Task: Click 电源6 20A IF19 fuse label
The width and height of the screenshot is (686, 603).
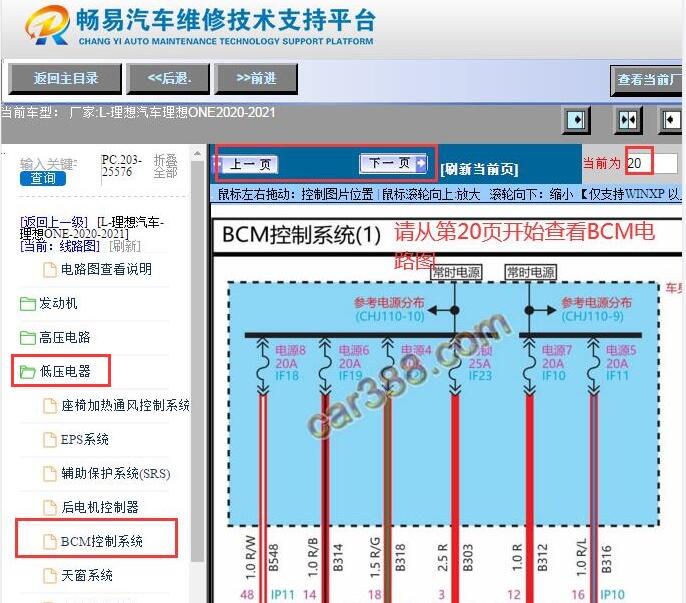Action: [354, 363]
